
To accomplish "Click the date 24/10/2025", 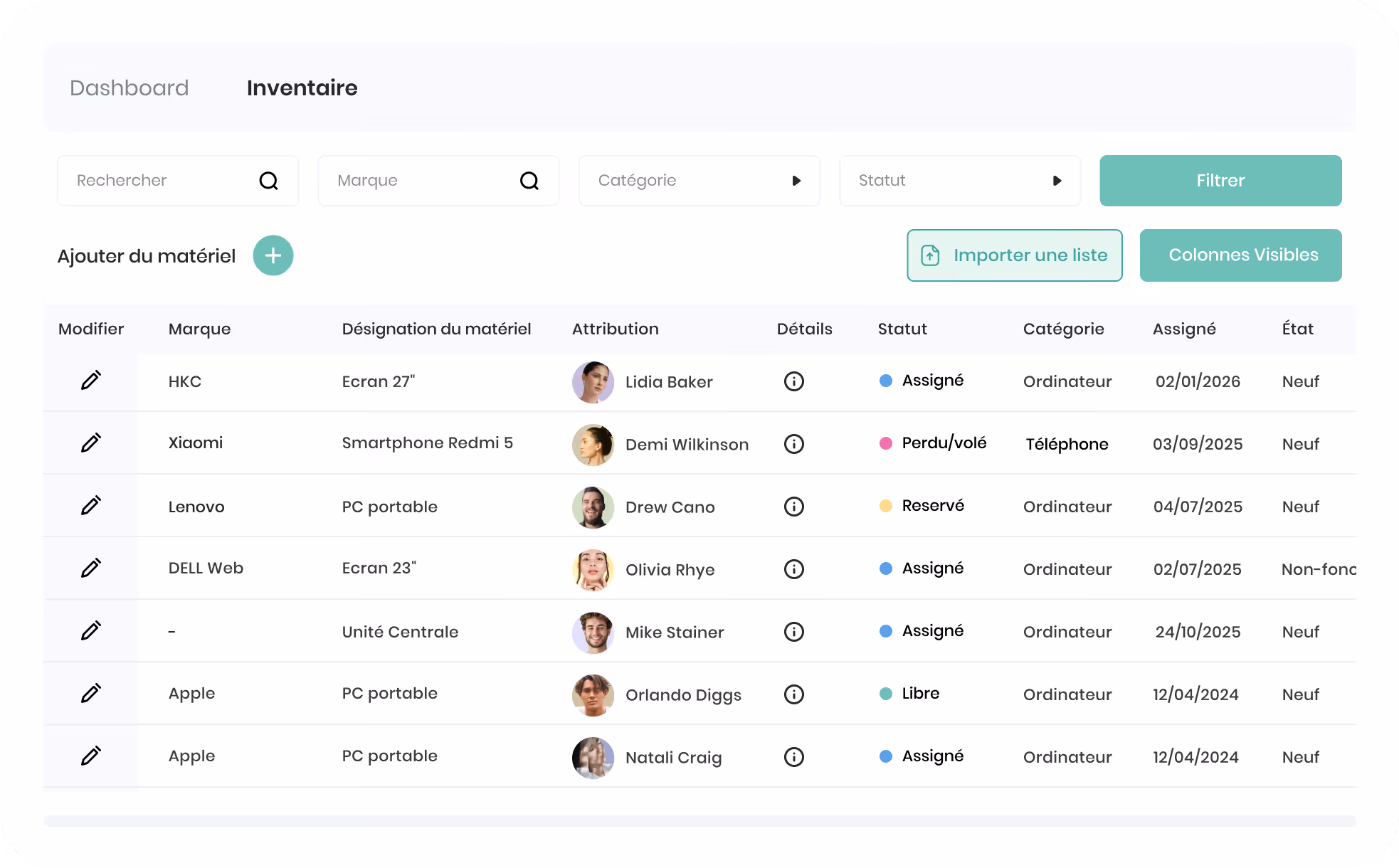I will [1198, 632].
